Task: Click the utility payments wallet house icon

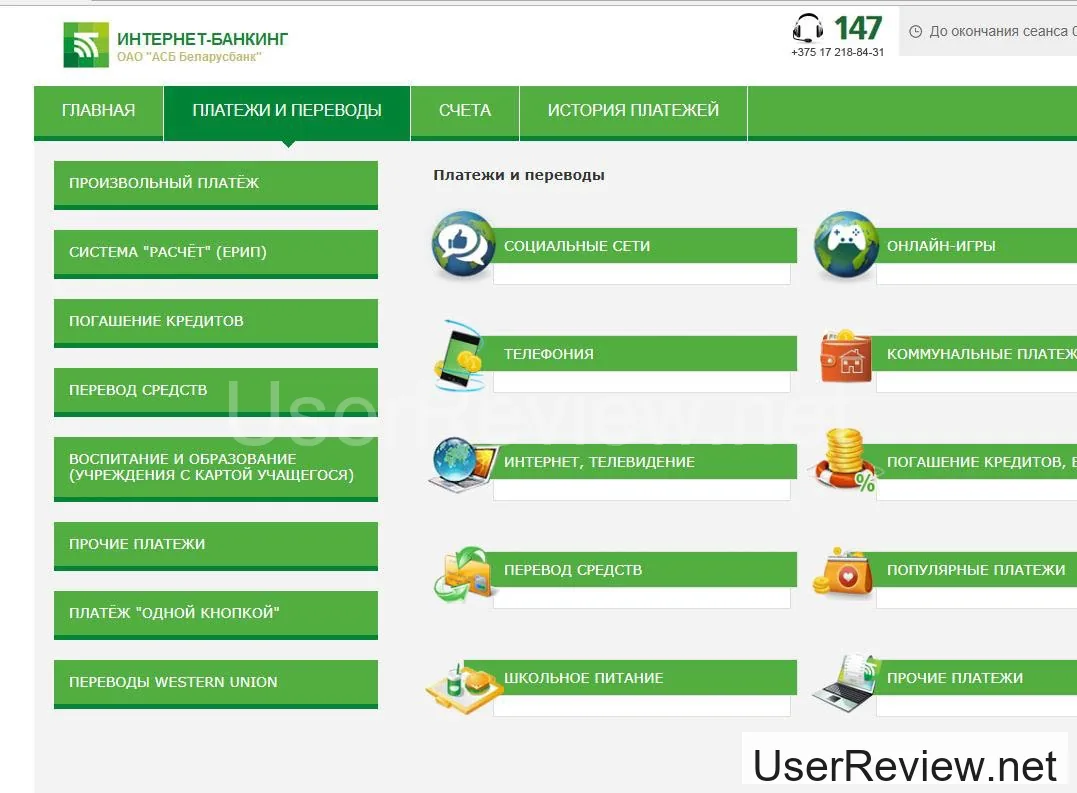Action: pos(845,357)
